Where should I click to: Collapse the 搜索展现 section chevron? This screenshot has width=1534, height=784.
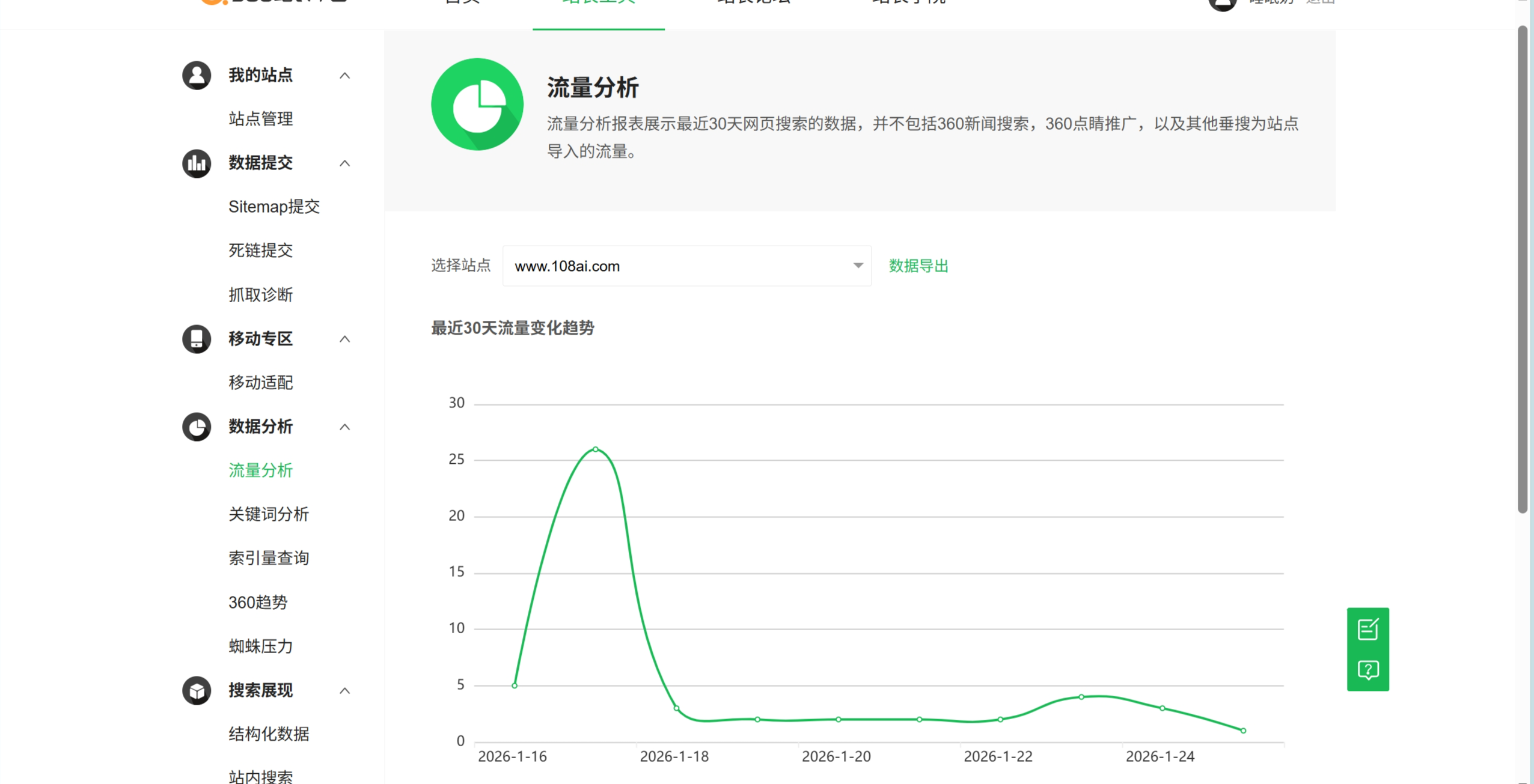click(x=344, y=691)
